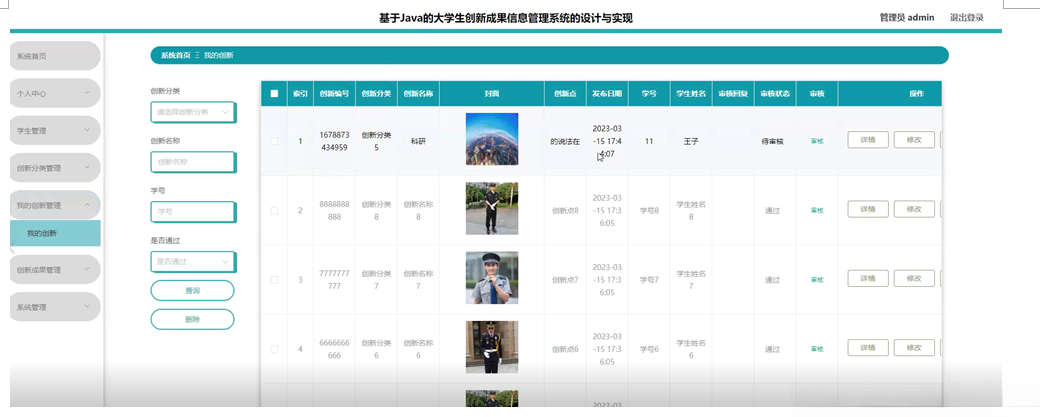Click the 审核状态 column header
Screen dimensions: 1040x417
775,94
